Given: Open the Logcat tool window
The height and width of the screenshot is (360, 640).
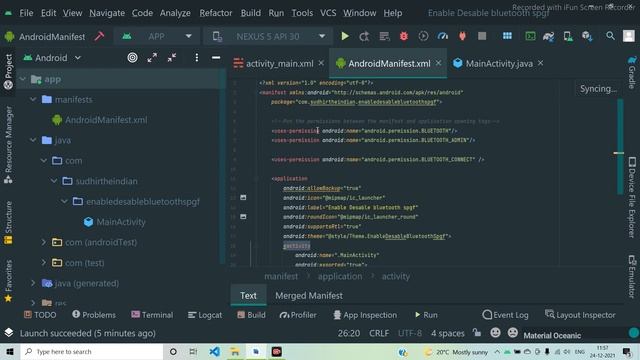Looking at the screenshot, I should click(205, 315).
